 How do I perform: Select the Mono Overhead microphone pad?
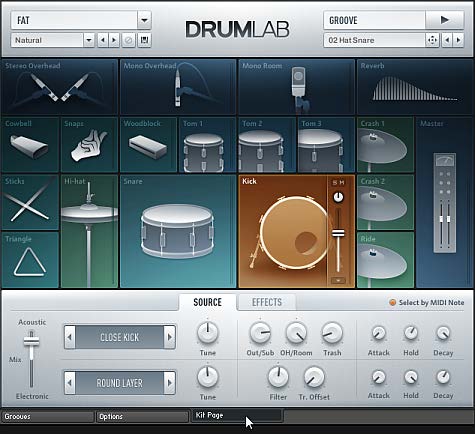(178, 87)
